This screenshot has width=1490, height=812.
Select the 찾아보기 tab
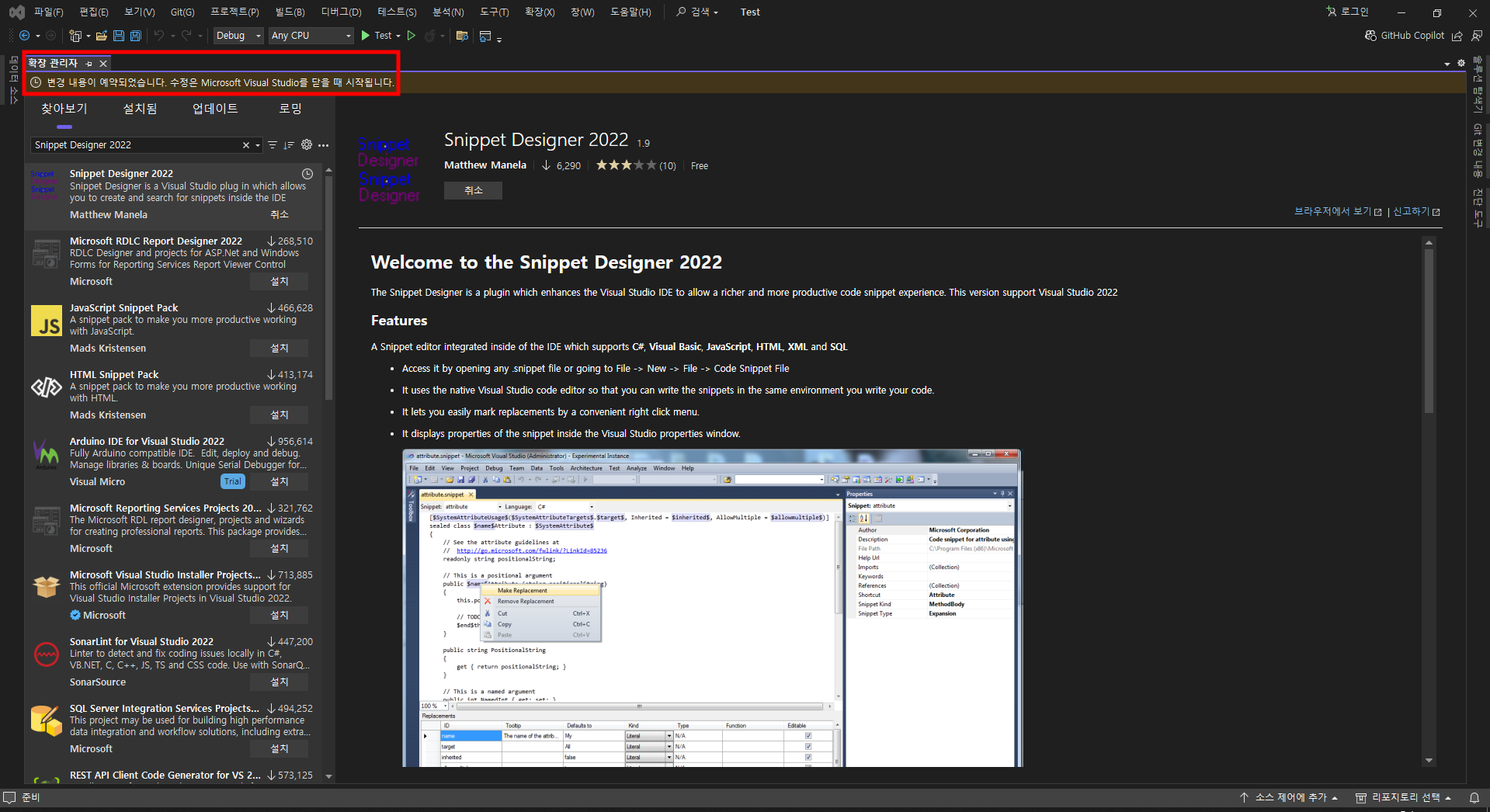[64, 109]
